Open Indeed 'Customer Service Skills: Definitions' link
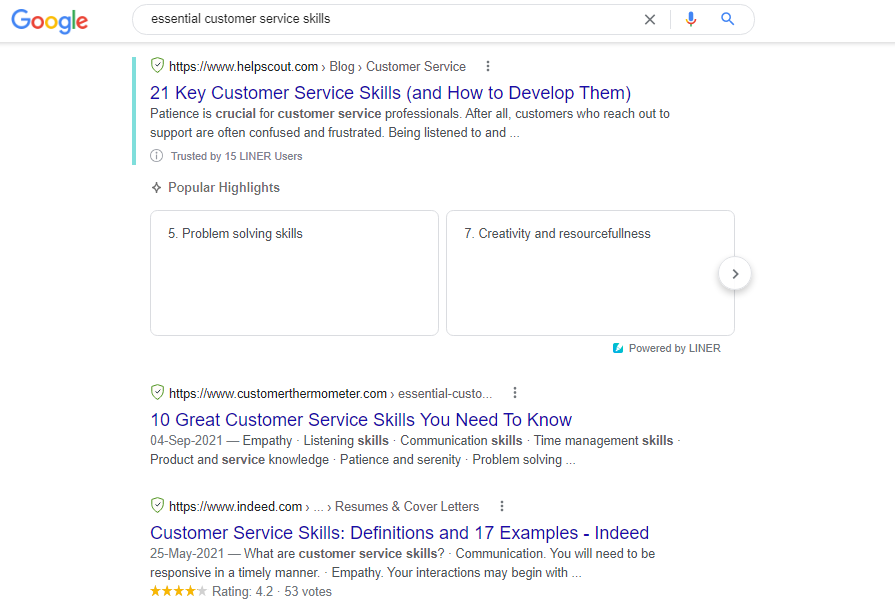The width and height of the screenshot is (895, 604). (399, 533)
